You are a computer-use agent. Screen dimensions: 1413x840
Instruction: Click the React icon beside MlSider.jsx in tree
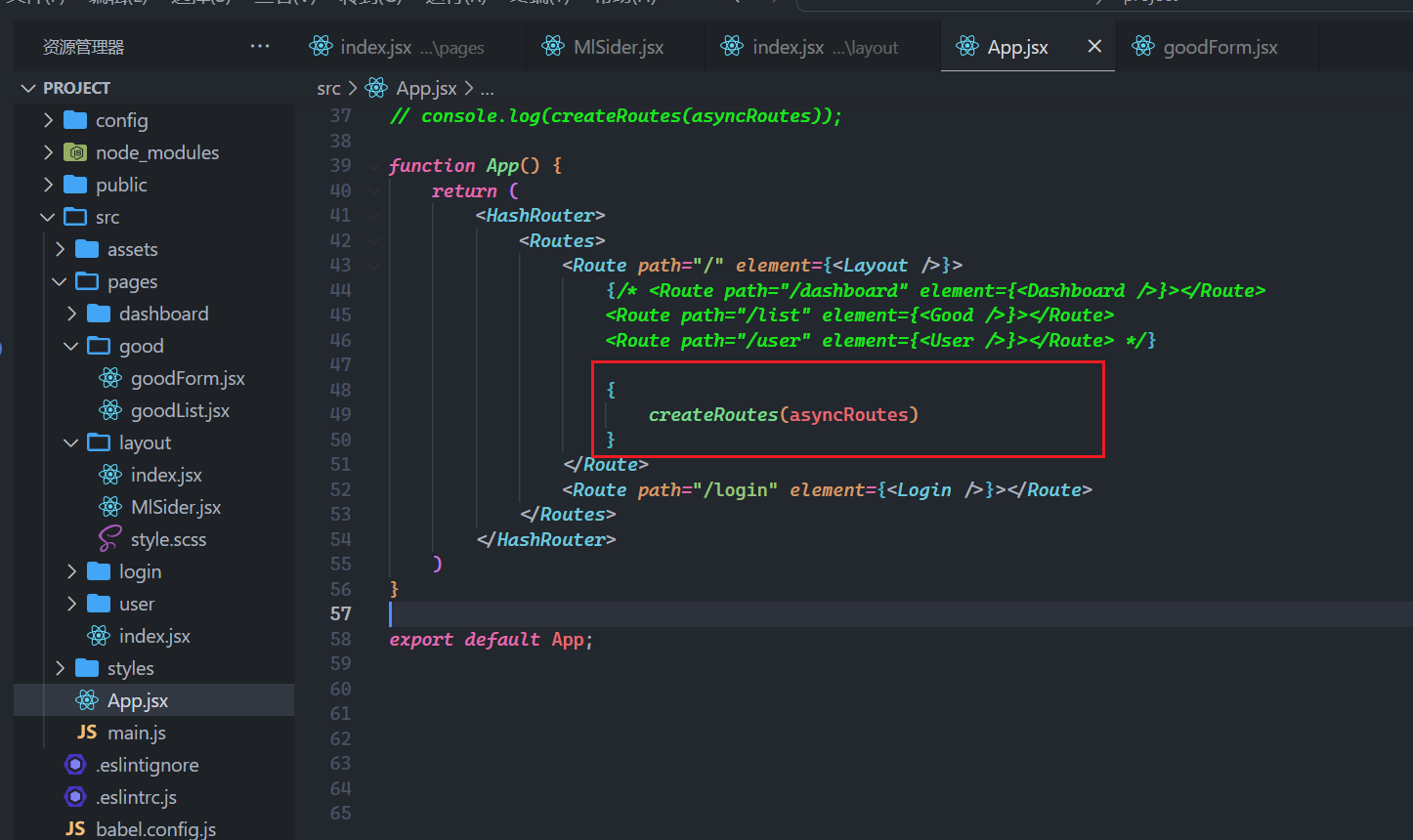coord(110,507)
